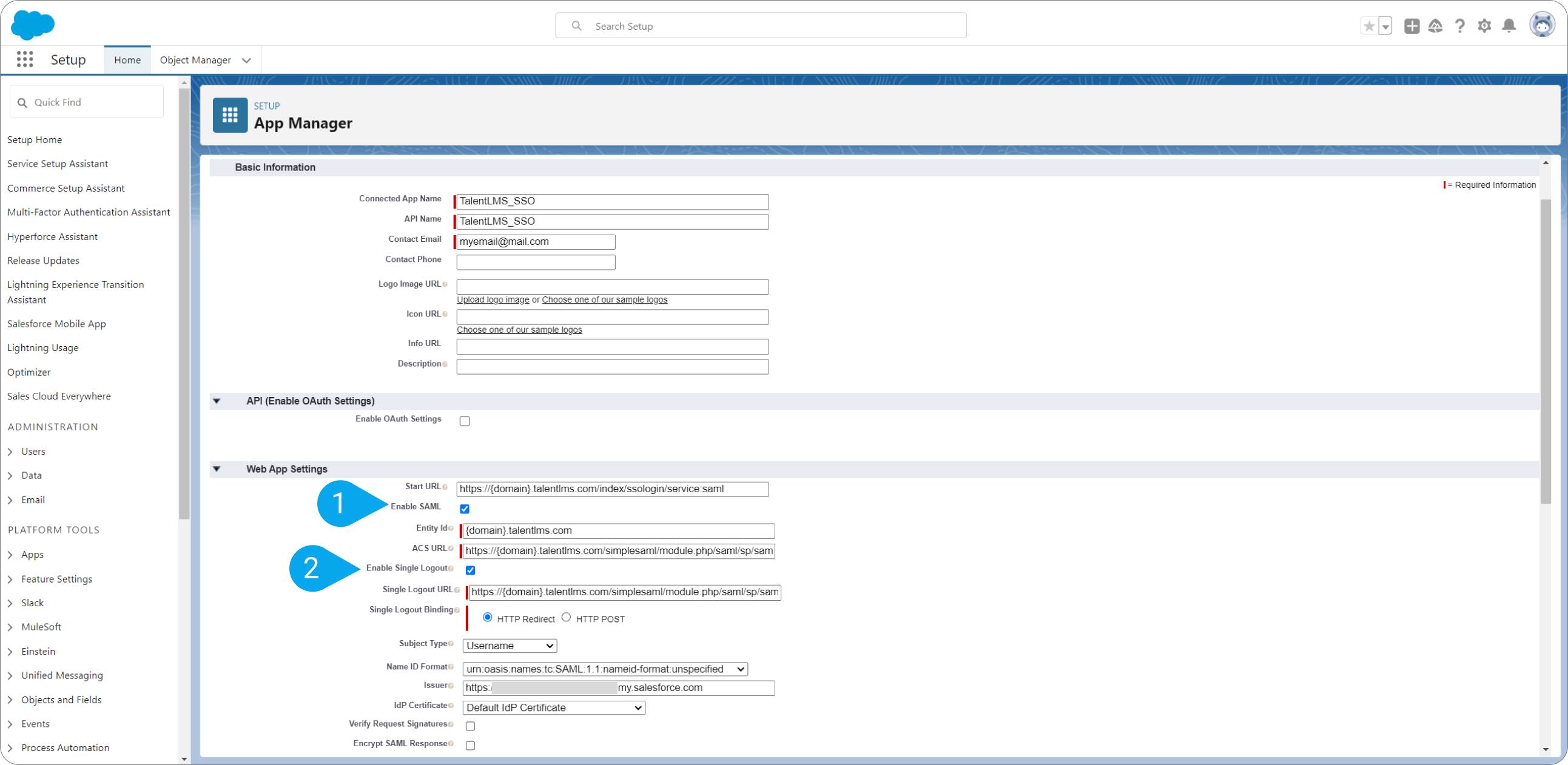1568x765 pixels.
Task: Click the Description help icon
Action: [445, 364]
